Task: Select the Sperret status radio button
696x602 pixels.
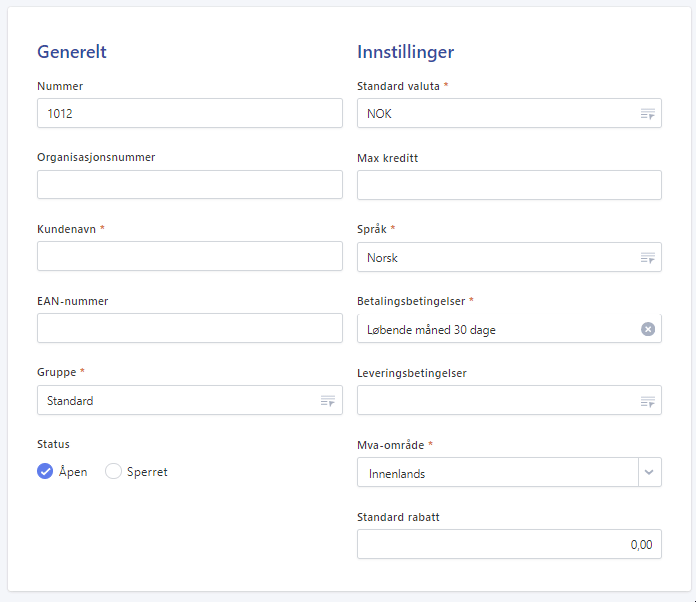Action: click(x=113, y=471)
